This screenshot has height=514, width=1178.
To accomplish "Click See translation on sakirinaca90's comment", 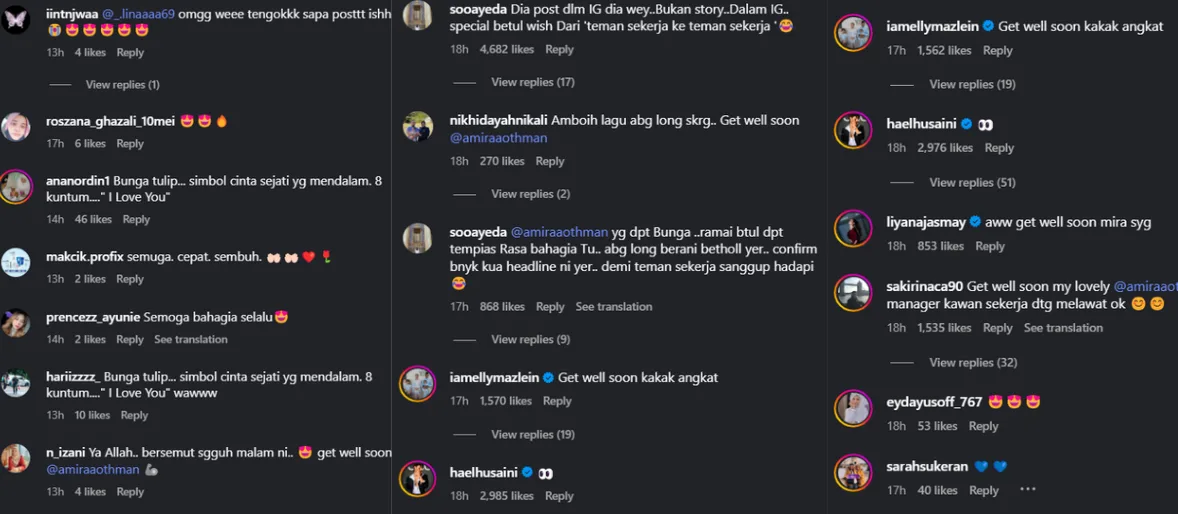I will (1063, 328).
